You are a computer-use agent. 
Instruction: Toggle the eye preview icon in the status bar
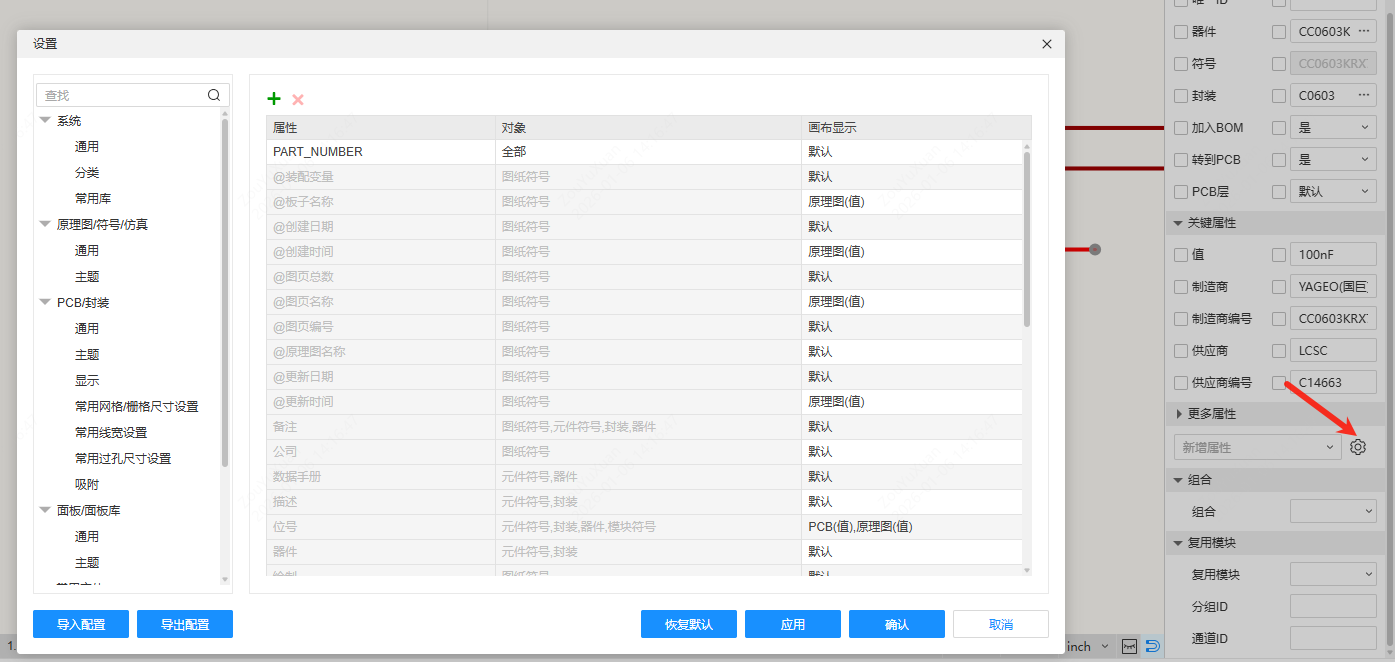pos(1129,646)
